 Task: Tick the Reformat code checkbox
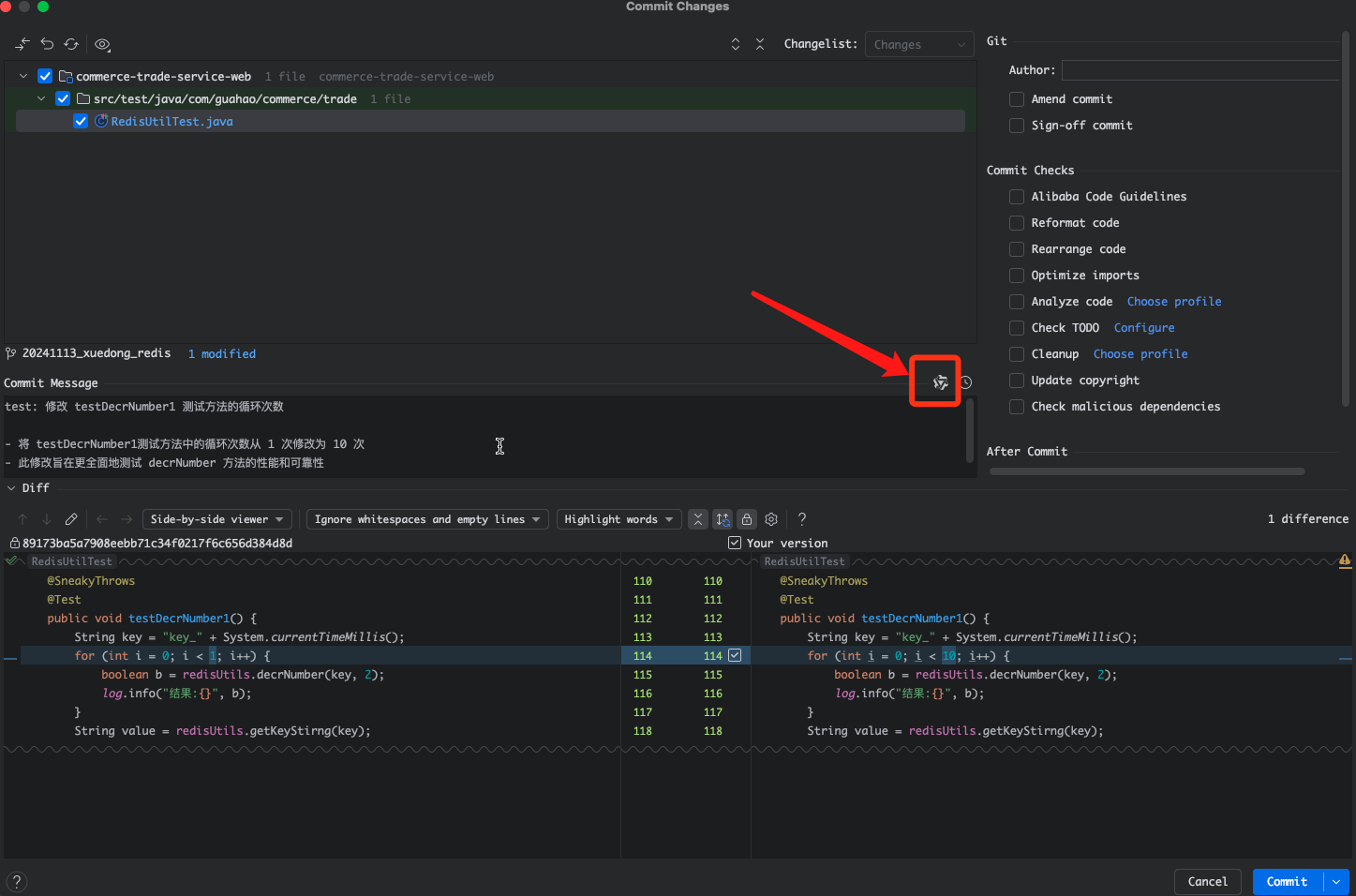pos(1017,223)
